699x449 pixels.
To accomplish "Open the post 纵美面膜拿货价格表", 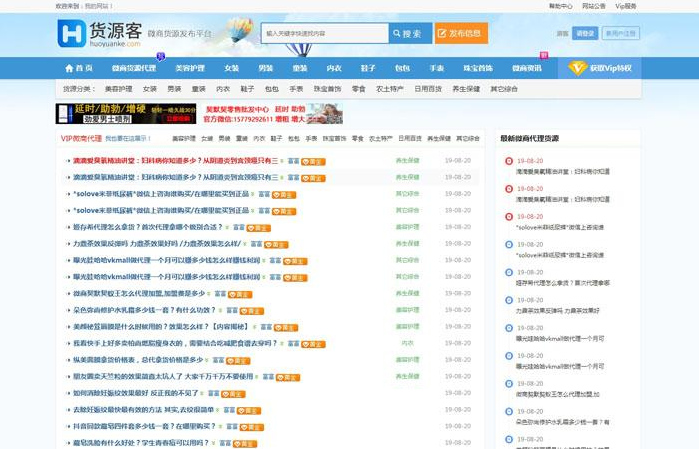I will [138, 360].
